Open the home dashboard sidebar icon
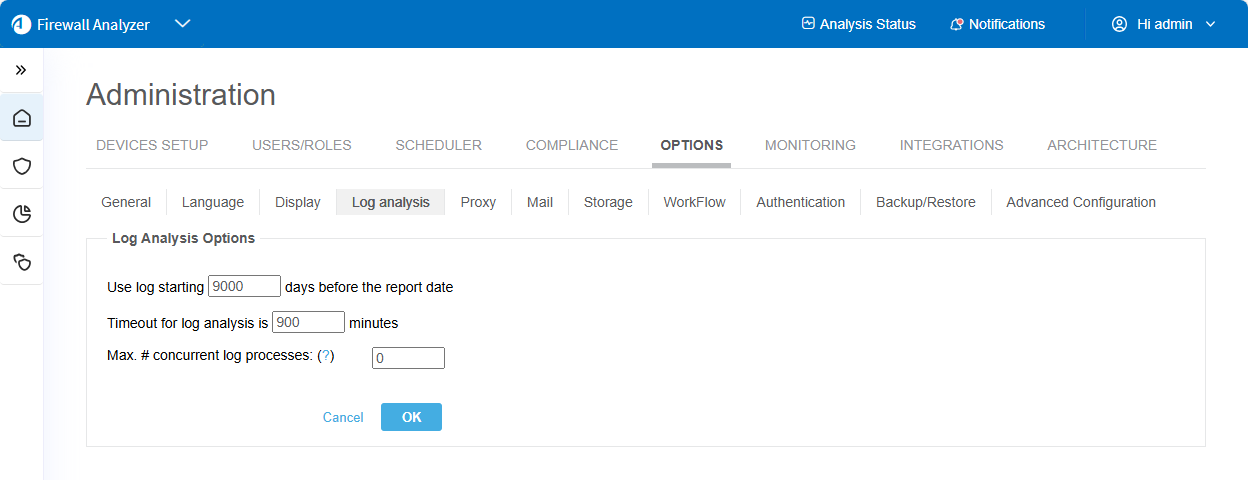This screenshot has height=480, width=1248. tap(21, 119)
